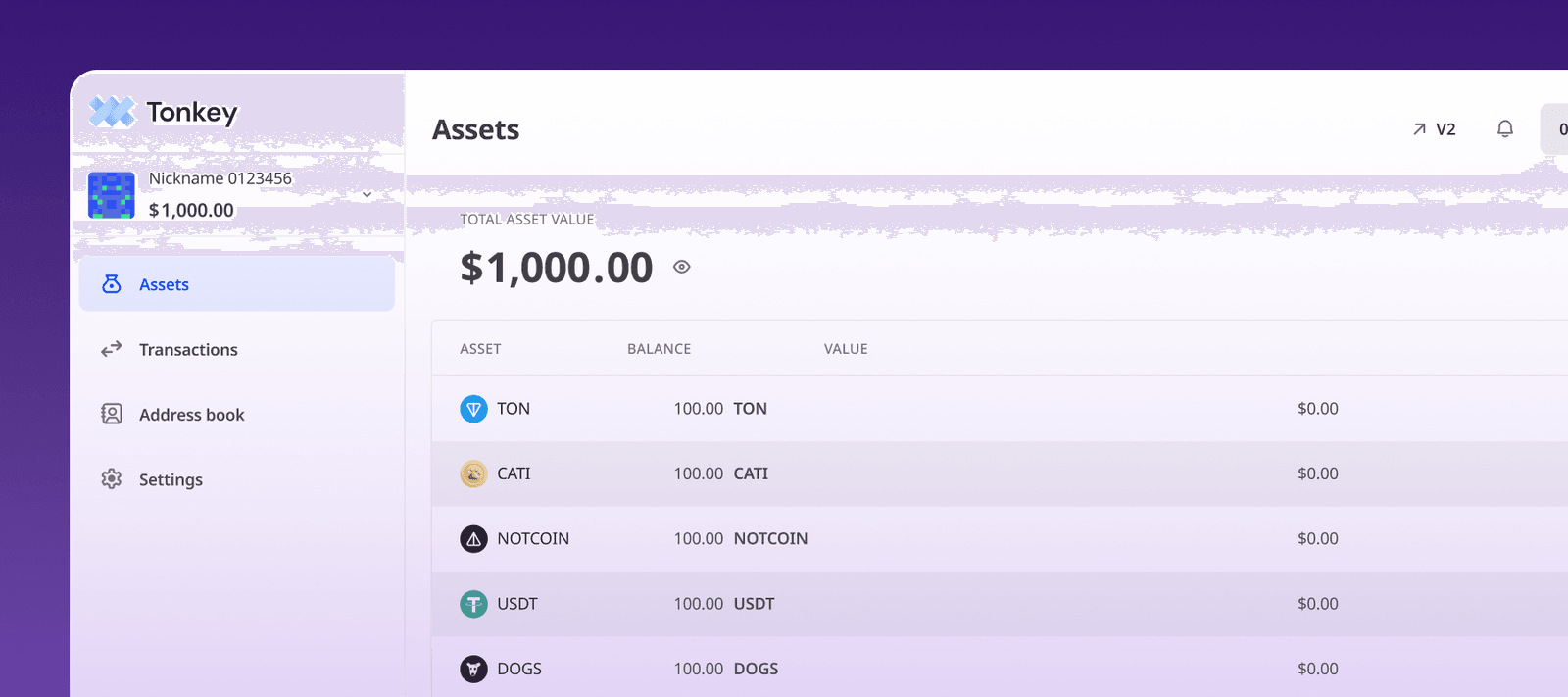Click the Transactions arrows icon
This screenshot has height=697, width=1568.
(x=112, y=349)
